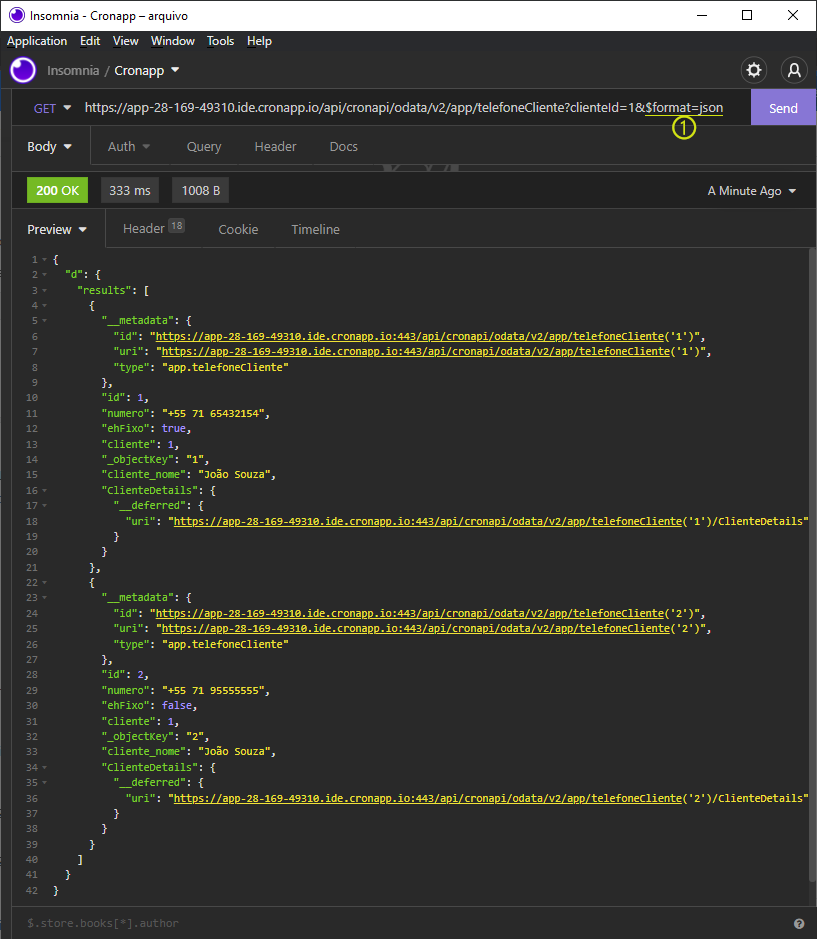Image resolution: width=817 pixels, height=939 pixels.
Task: Switch to the request Header tab
Action: pyautogui.click(x=276, y=147)
